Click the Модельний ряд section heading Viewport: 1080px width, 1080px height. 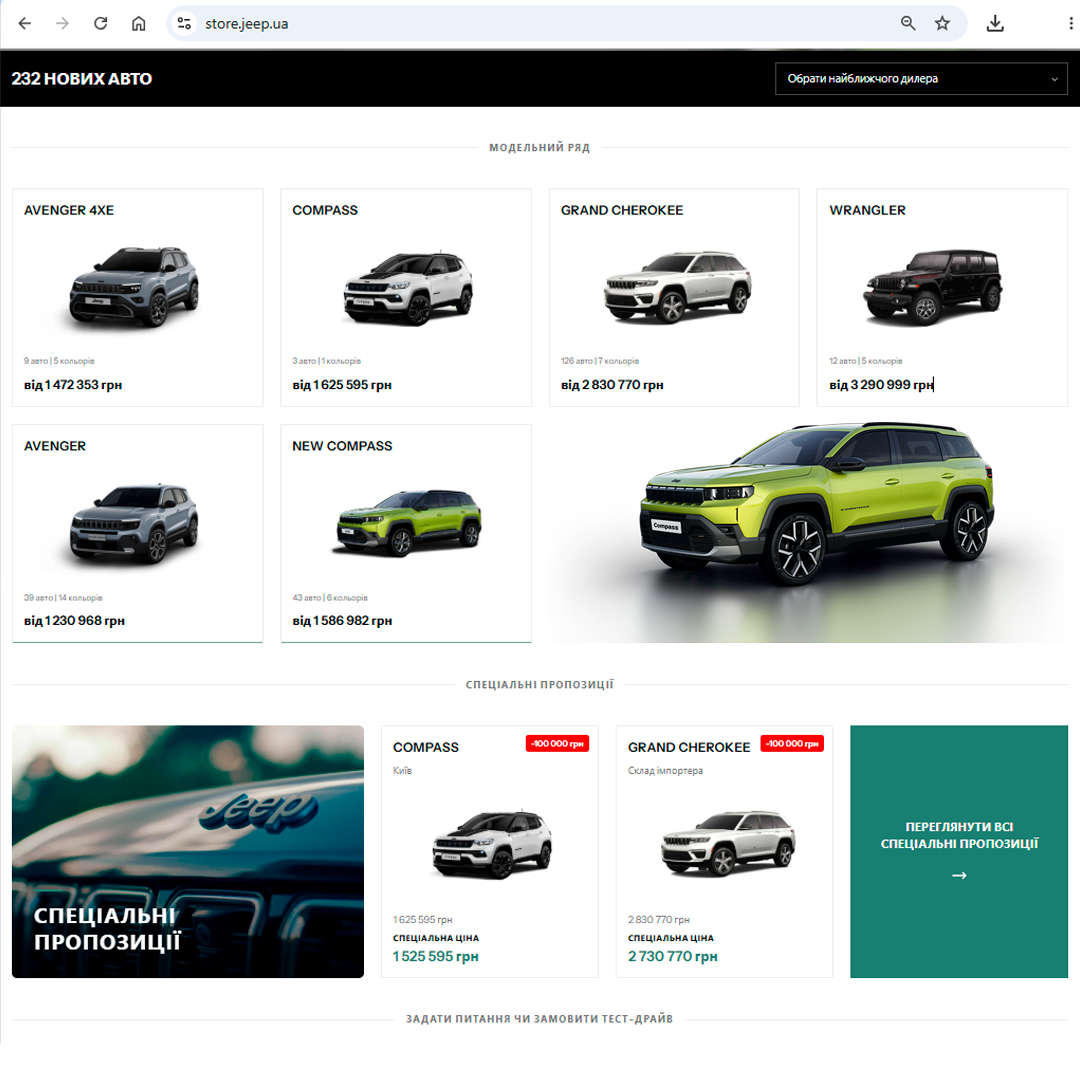[539, 147]
